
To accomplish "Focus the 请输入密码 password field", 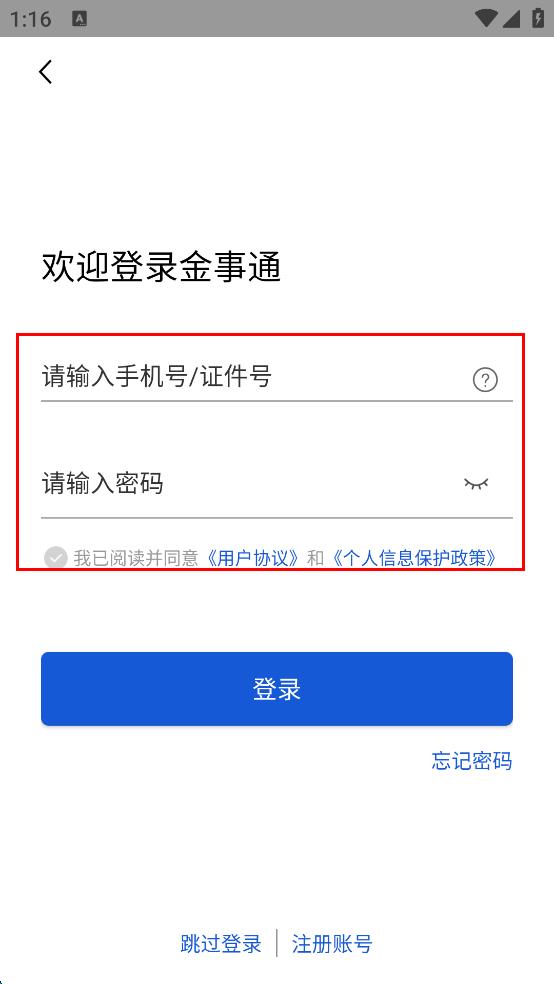I will tap(277, 484).
